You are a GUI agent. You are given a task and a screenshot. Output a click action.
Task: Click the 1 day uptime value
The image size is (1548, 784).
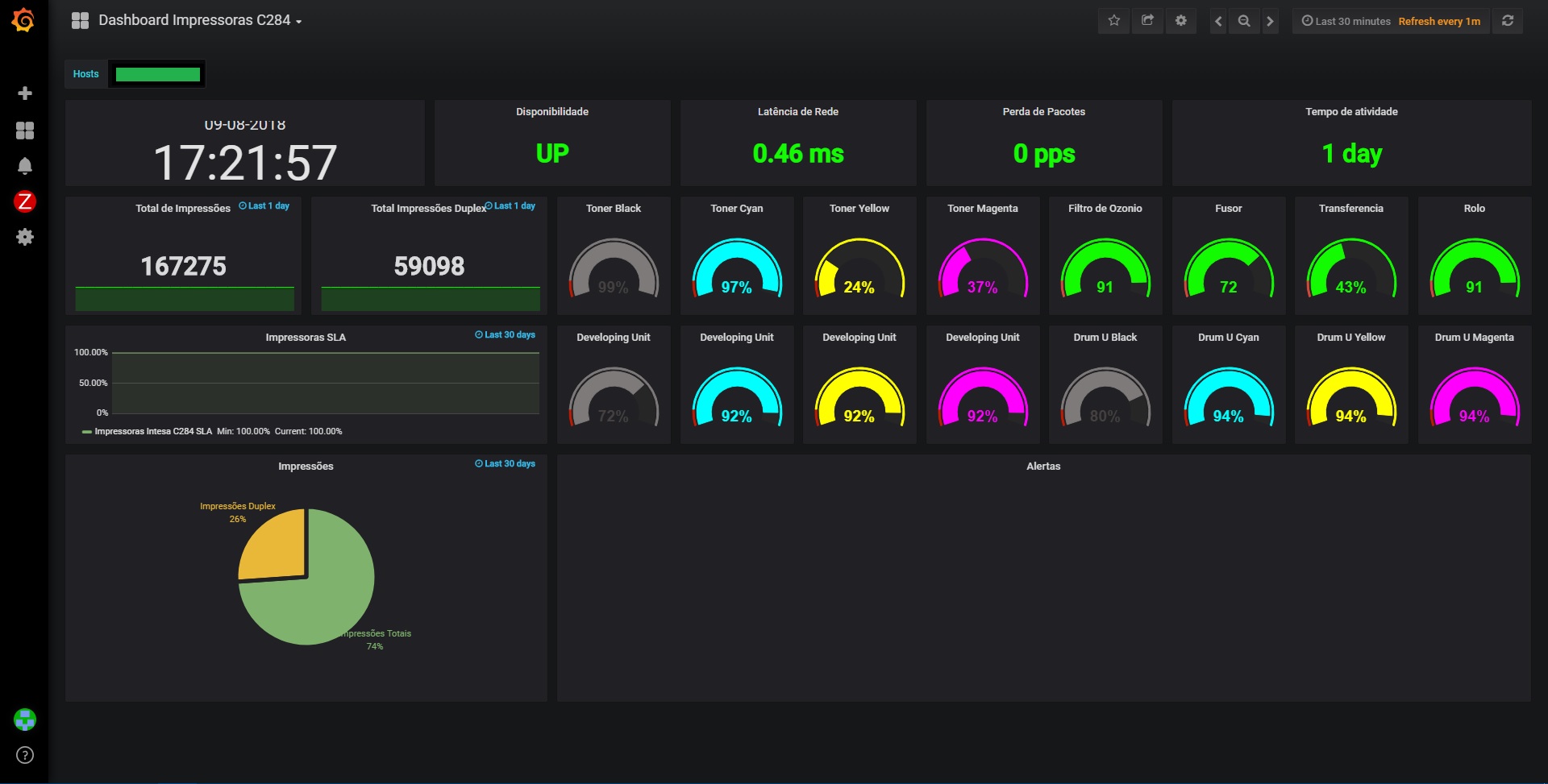pyautogui.click(x=1352, y=154)
